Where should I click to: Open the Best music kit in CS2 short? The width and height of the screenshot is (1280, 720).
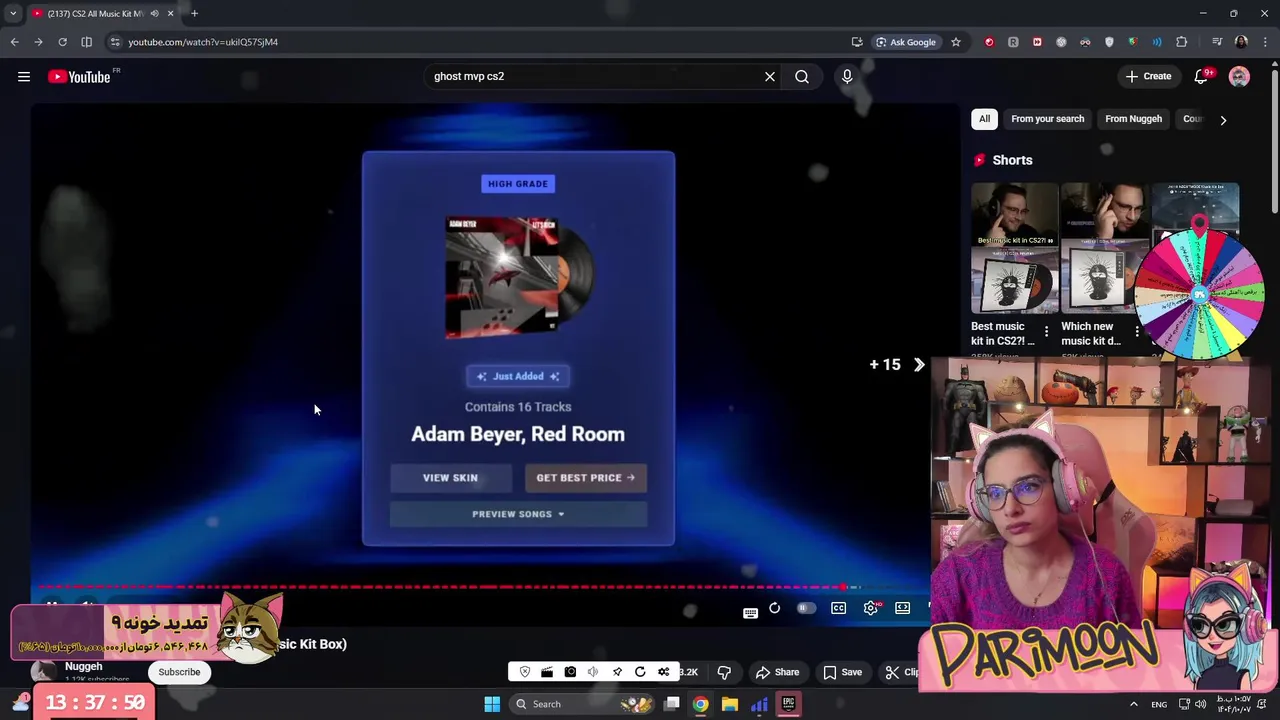(x=1014, y=249)
